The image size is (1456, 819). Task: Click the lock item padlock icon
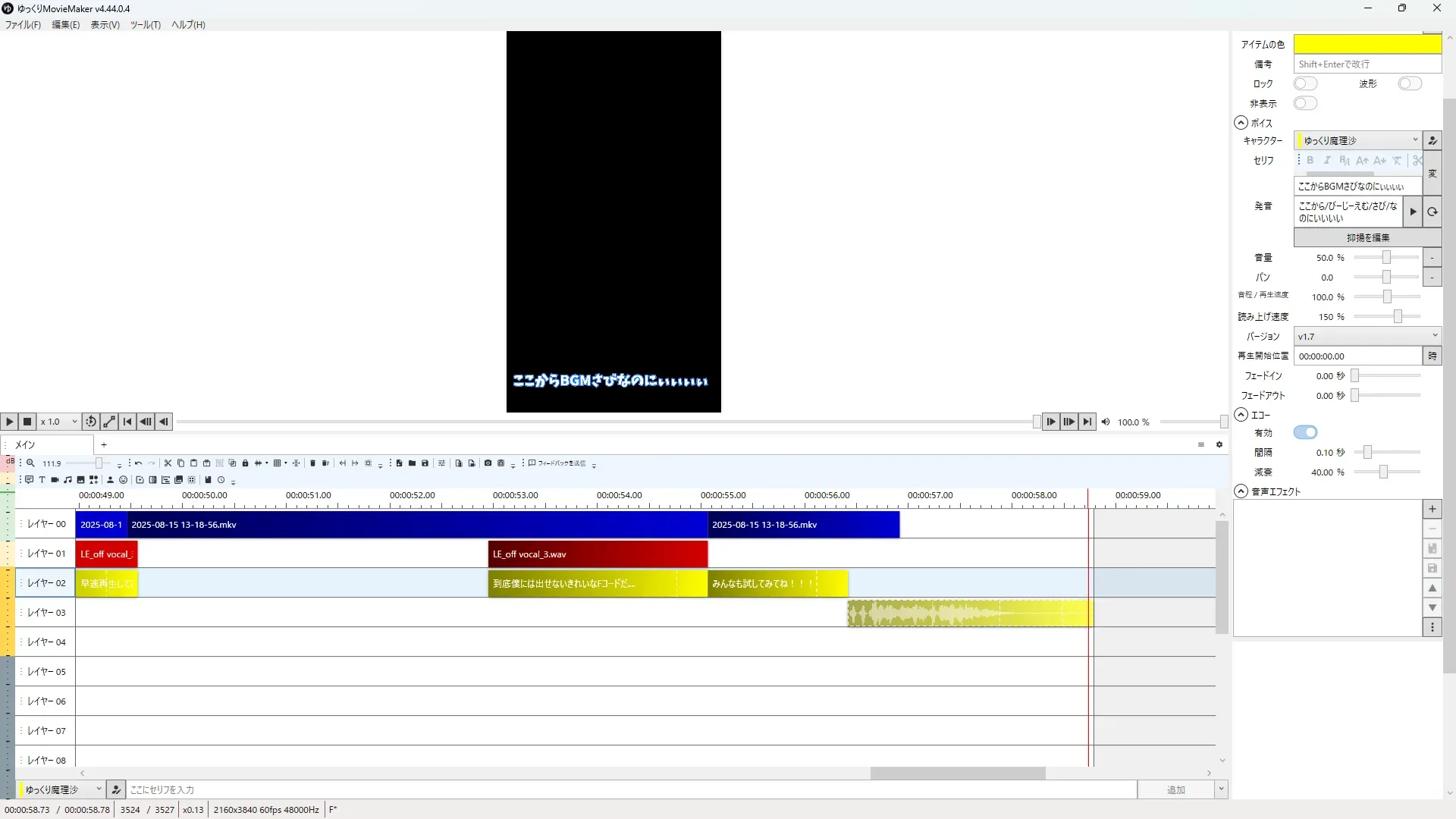point(245,463)
